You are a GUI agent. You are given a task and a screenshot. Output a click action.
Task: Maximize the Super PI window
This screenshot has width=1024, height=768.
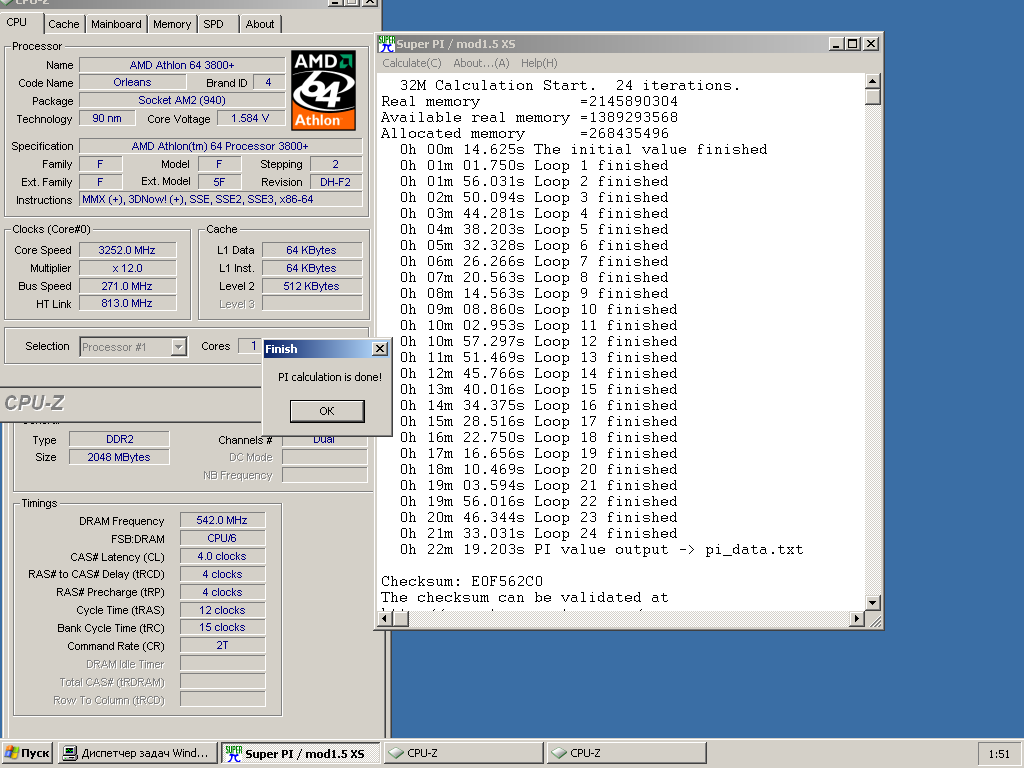click(852, 44)
